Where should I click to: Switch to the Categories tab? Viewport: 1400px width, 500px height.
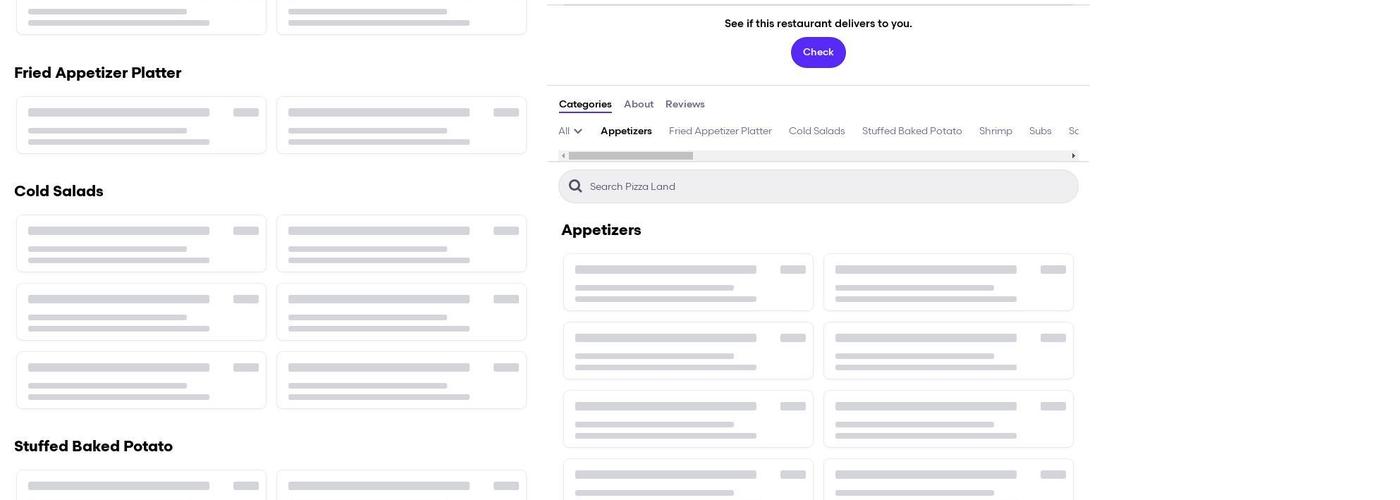585,104
